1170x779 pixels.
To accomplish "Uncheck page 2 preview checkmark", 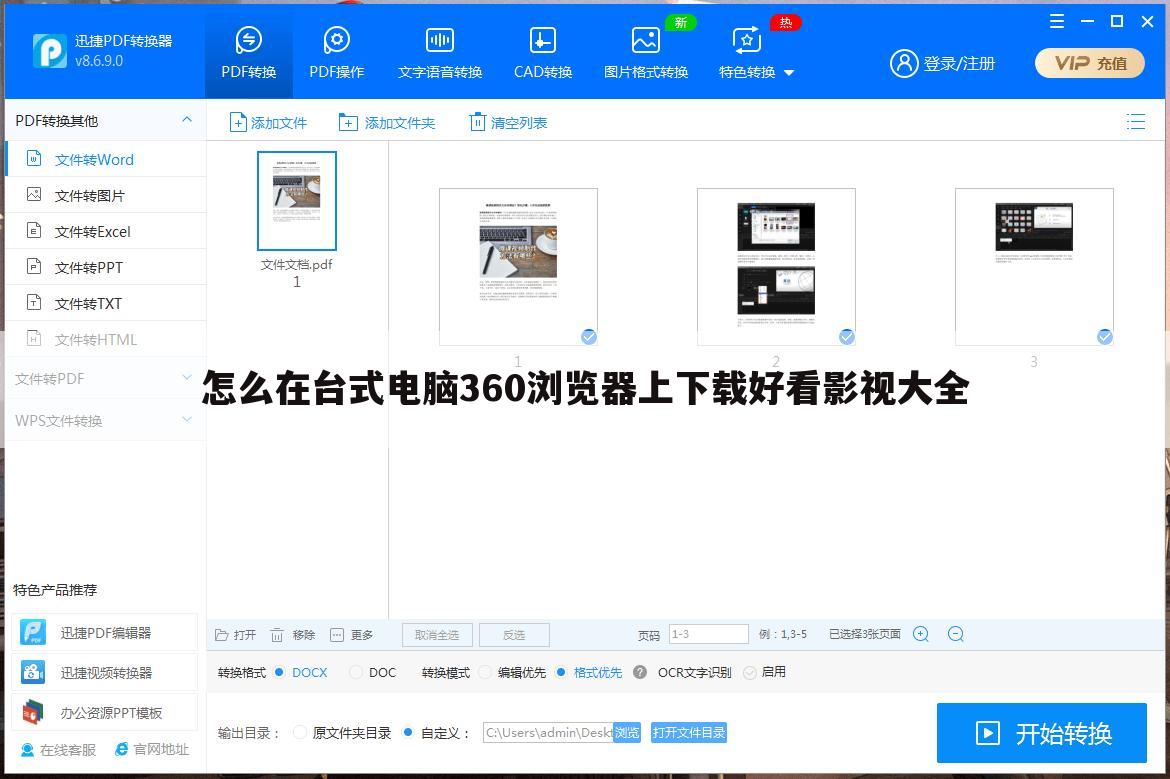I will point(846,337).
